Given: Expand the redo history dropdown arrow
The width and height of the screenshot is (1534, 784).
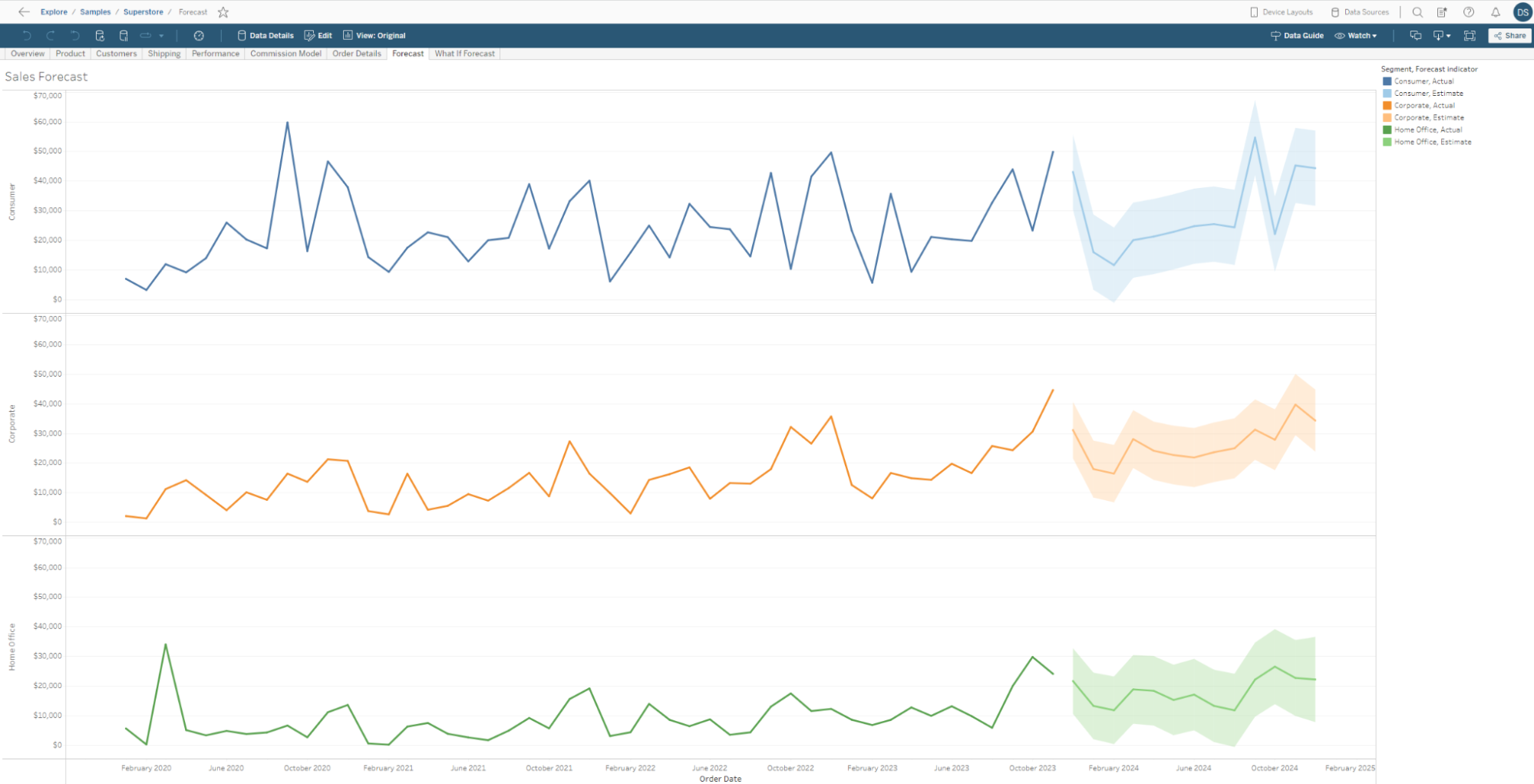Looking at the screenshot, I should [x=161, y=35].
